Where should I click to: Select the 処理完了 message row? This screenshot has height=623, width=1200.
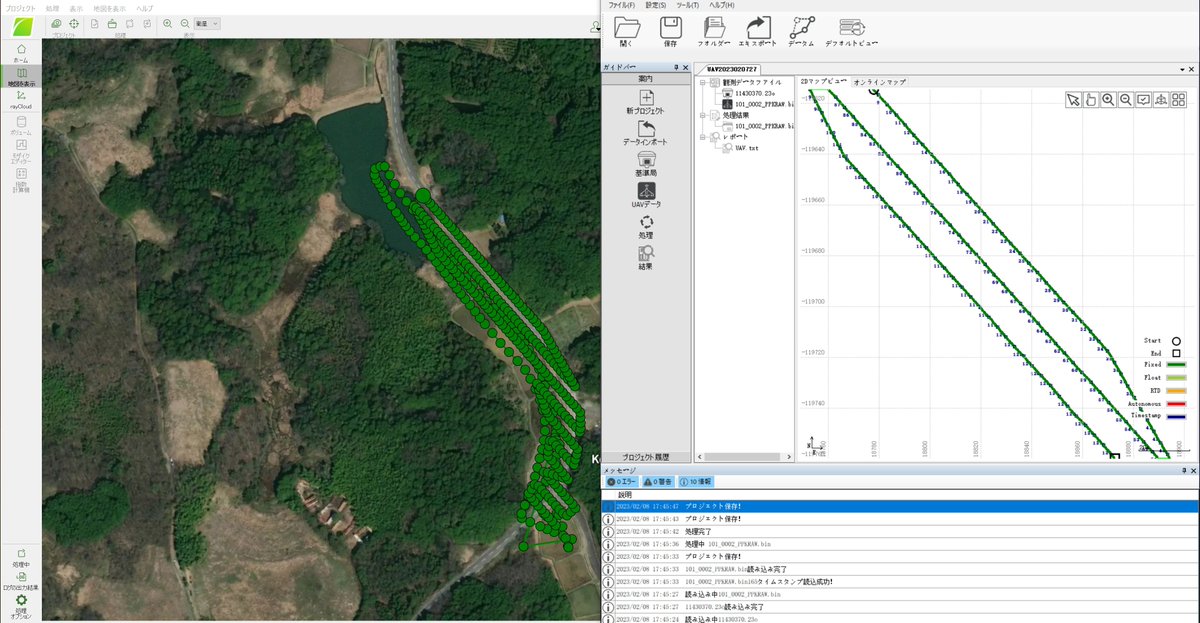pyautogui.click(x=900, y=531)
